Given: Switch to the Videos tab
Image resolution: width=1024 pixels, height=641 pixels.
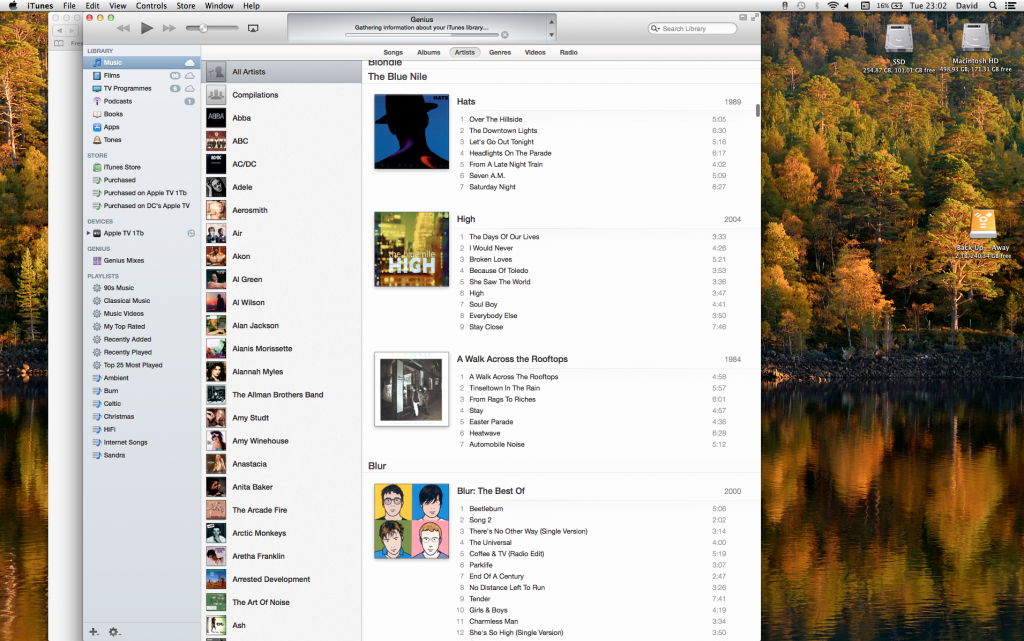Looking at the screenshot, I should tap(535, 52).
